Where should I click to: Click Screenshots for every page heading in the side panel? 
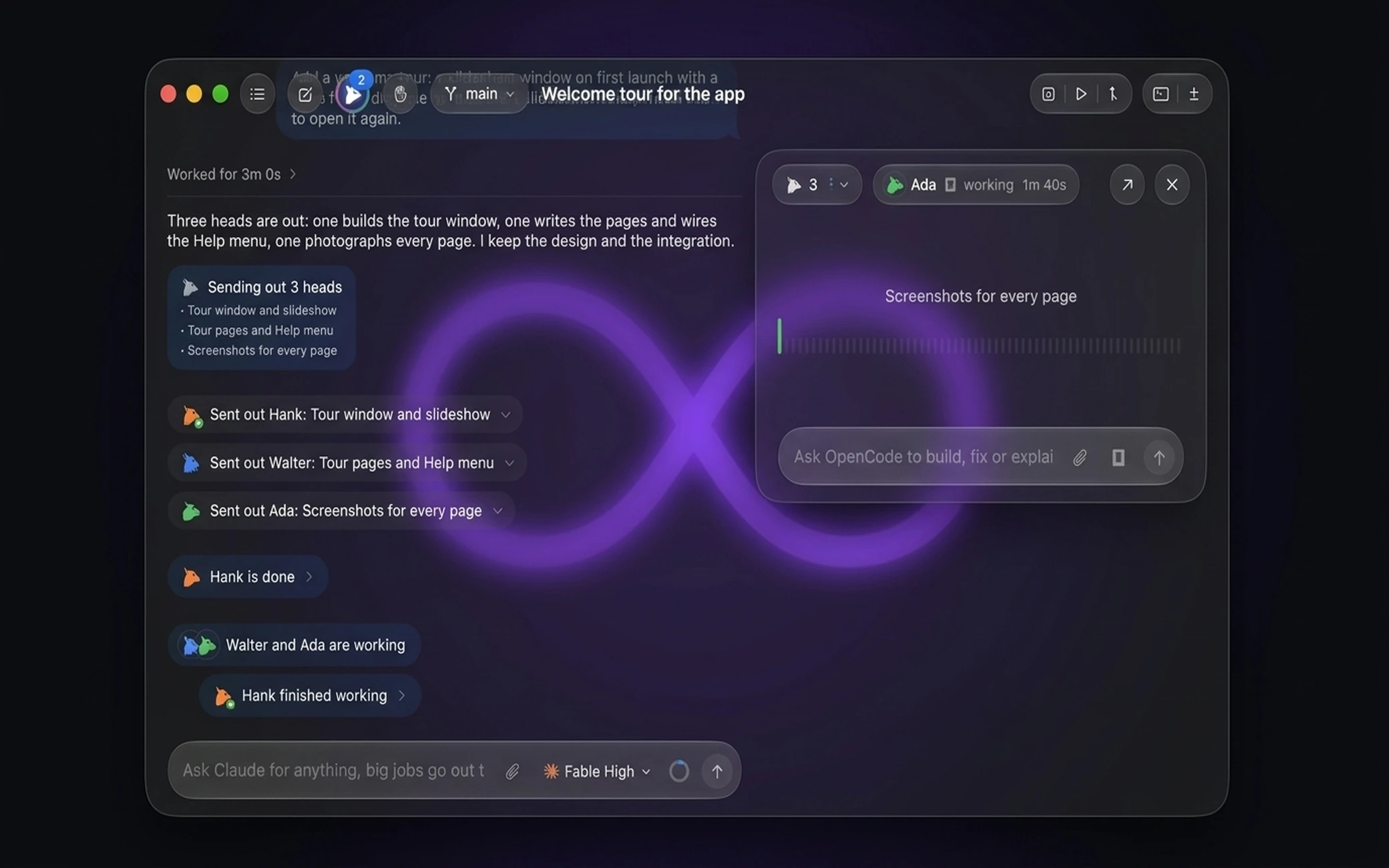[x=981, y=296]
